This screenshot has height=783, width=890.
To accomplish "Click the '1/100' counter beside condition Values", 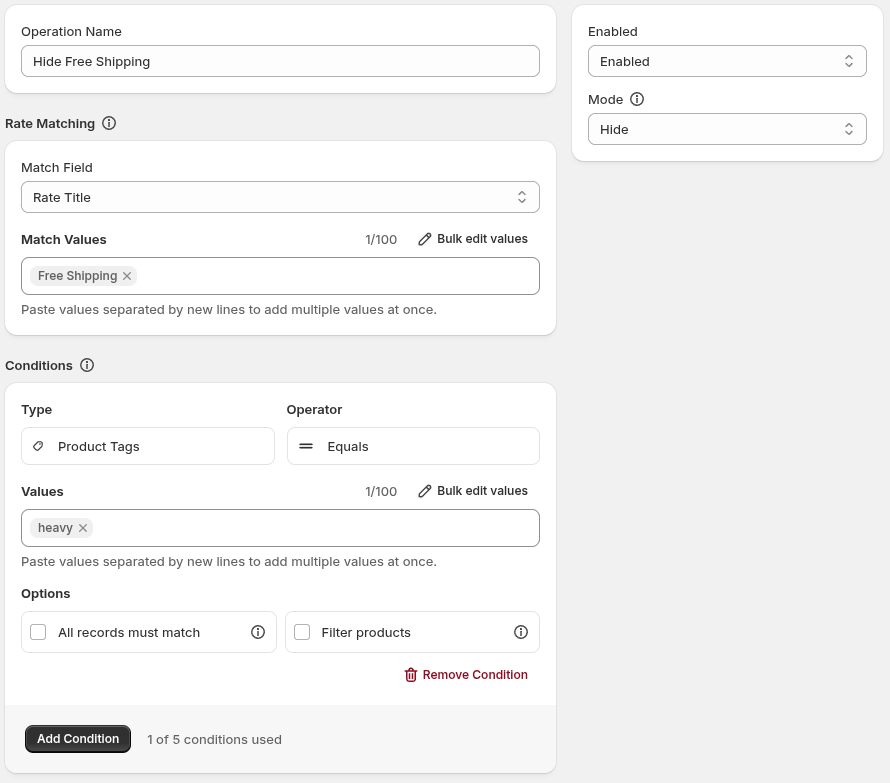I will (381, 492).
